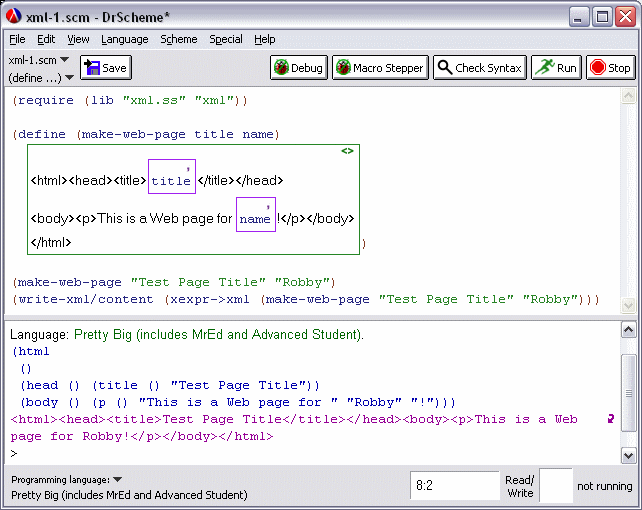The height and width of the screenshot is (510, 642).
Task: Click the Read/Write status label
Action: 520,486
